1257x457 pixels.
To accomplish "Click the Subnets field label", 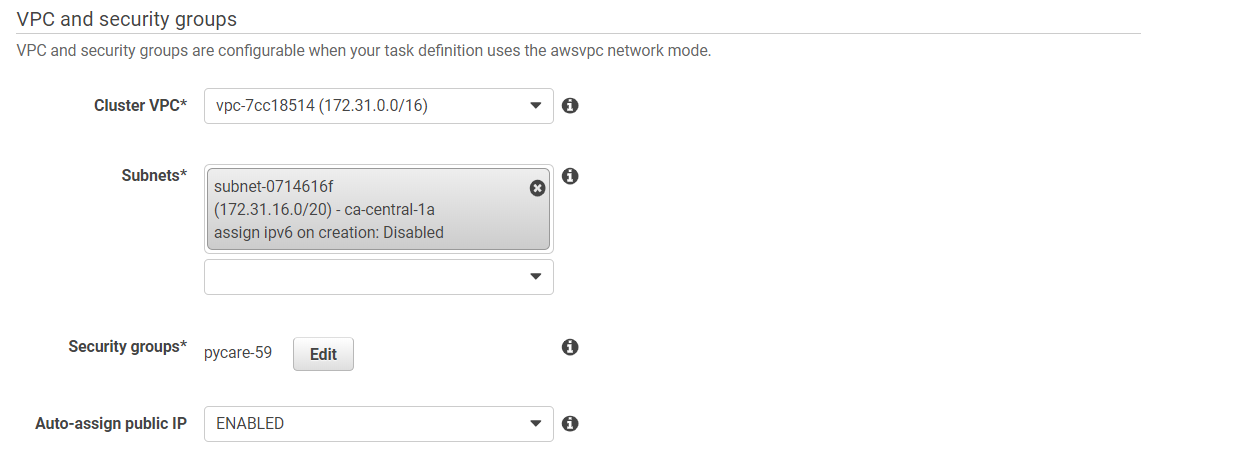I will click(x=154, y=175).
